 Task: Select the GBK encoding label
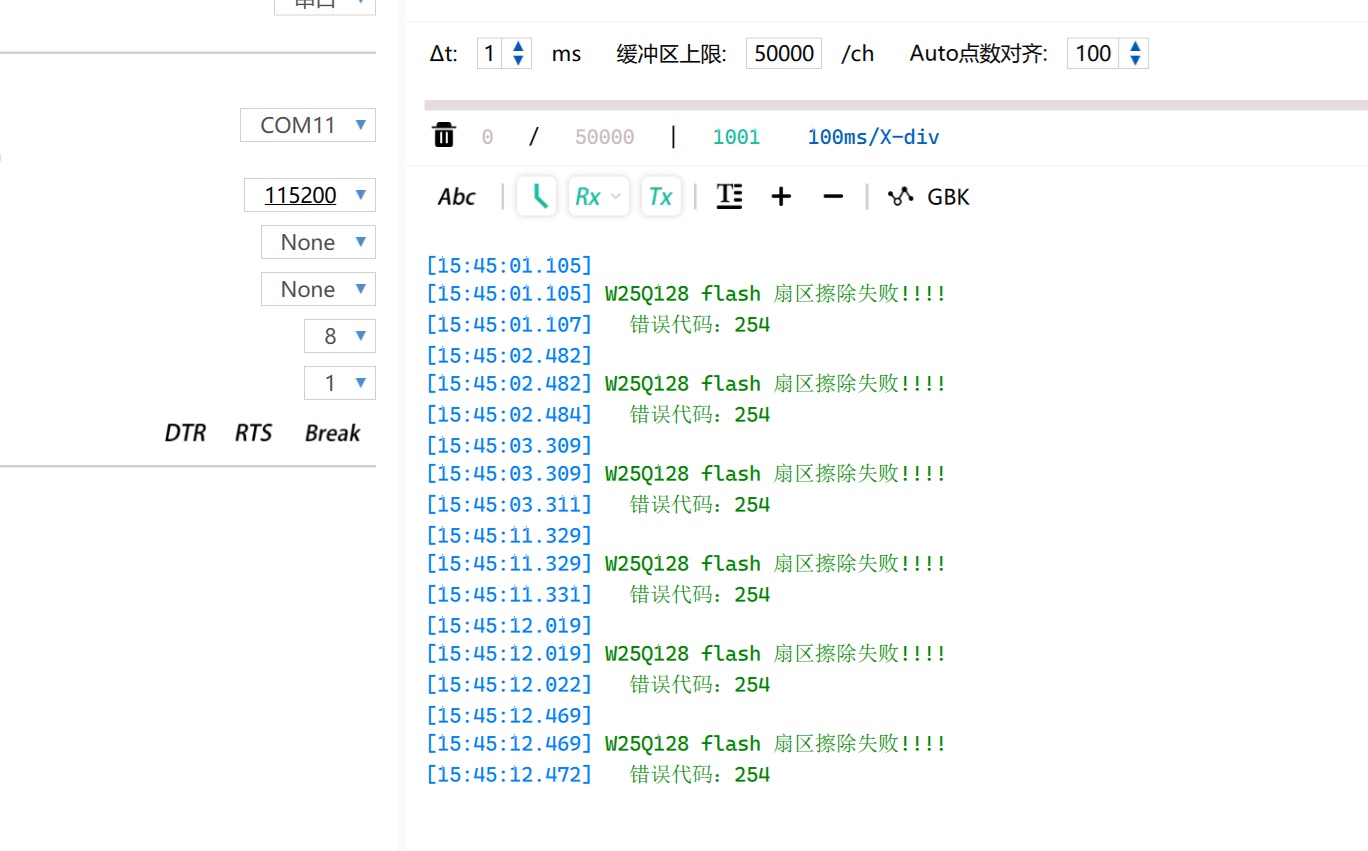point(948,197)
